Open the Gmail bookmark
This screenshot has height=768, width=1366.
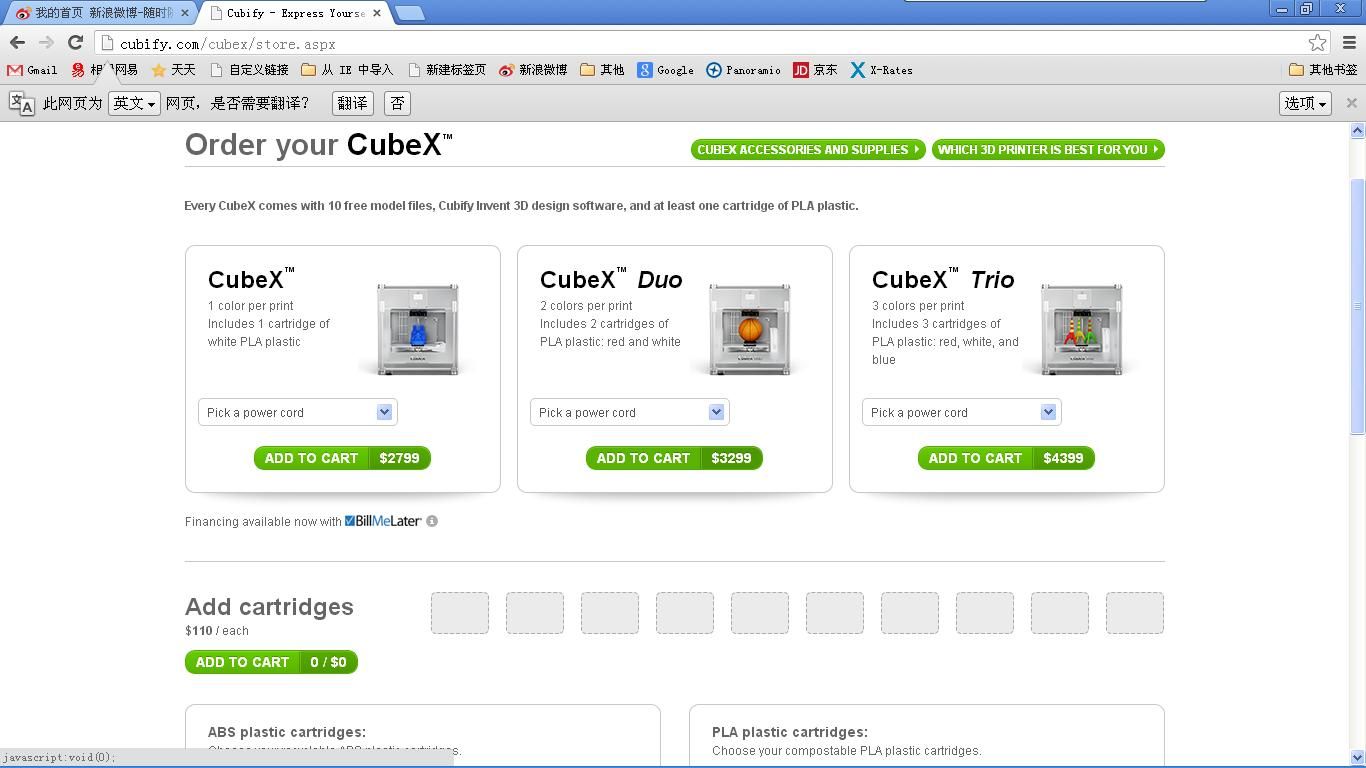32,70
